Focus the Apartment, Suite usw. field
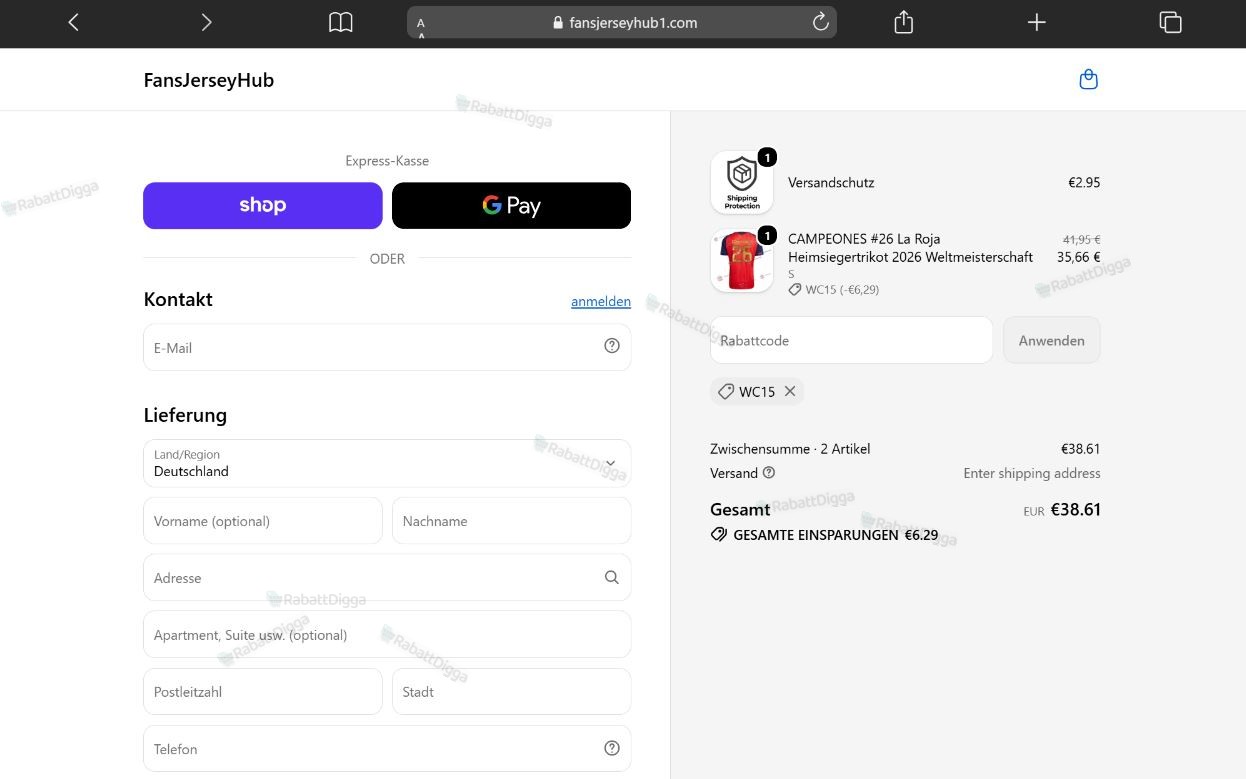The image size is (1246, 779). (387, 635)
